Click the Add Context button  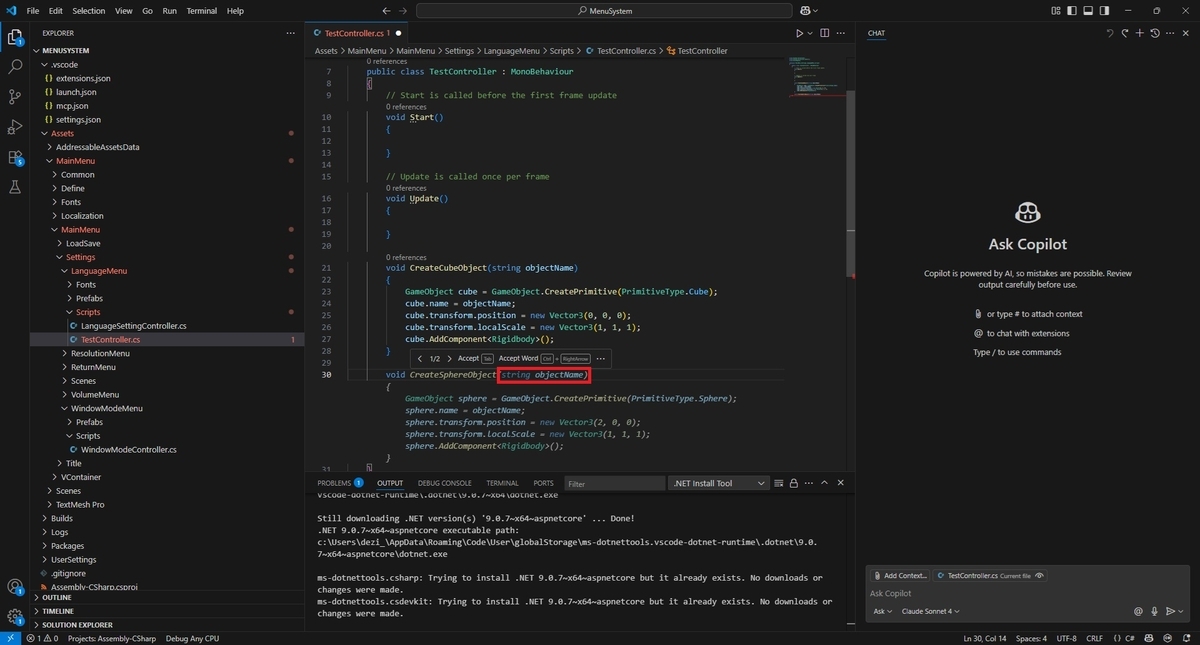pyautogui.click(x=900, y=576)
